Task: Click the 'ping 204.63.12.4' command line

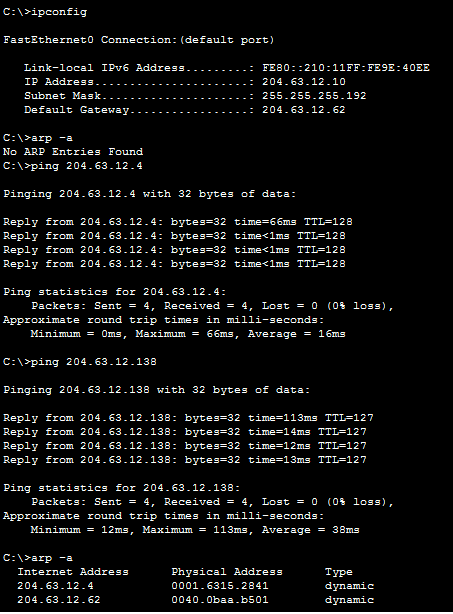Action: [73, 166]
